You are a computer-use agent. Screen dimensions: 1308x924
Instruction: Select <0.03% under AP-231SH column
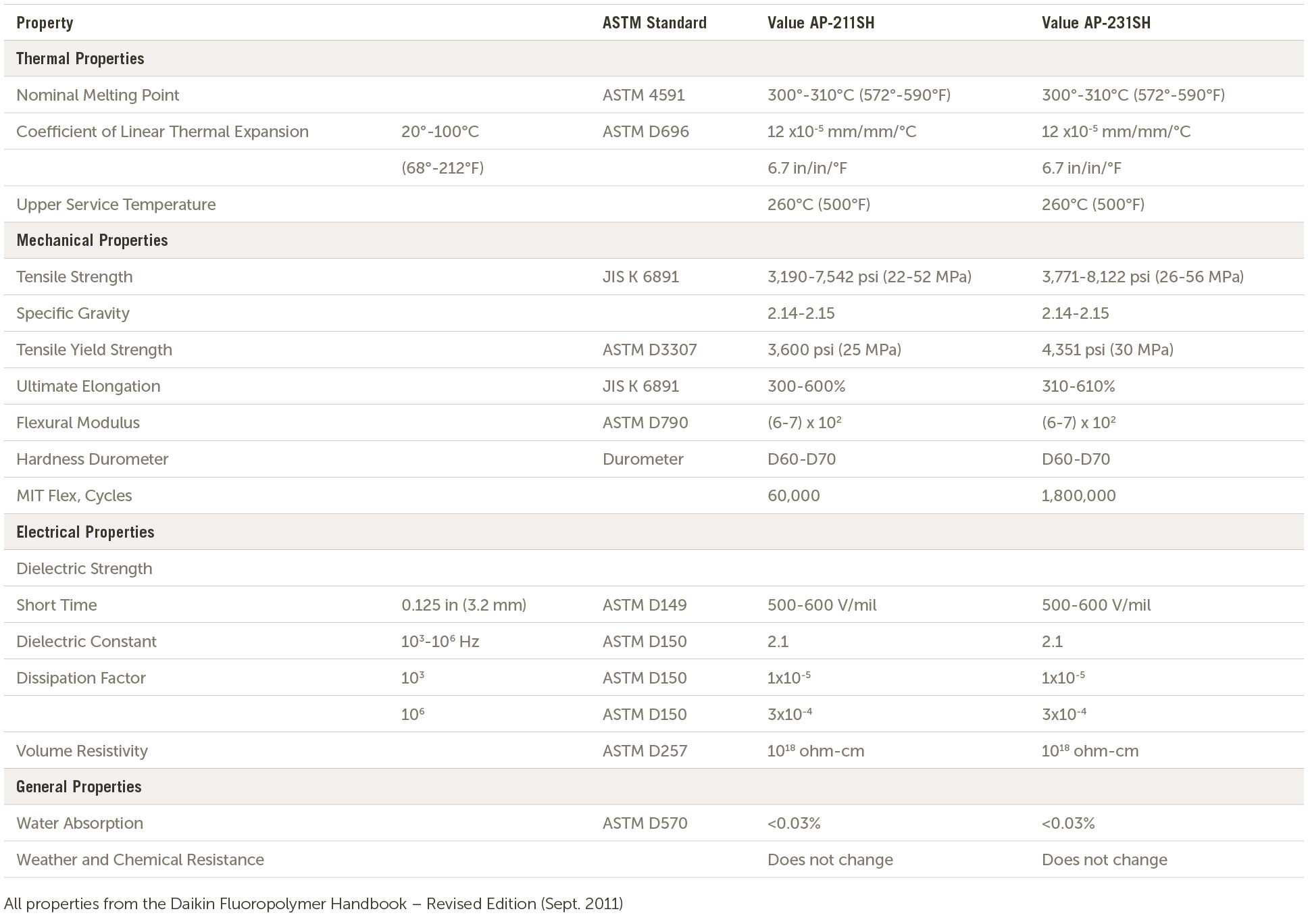pyautogui.click(x=1068, y=823)
